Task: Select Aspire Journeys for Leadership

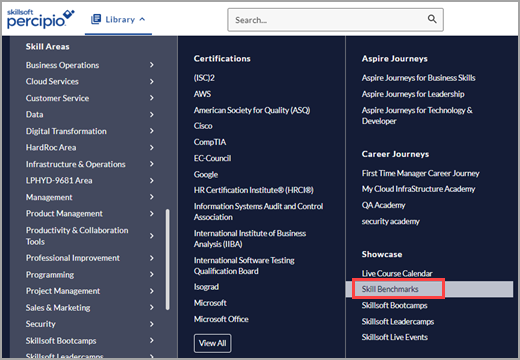Action: [x=413, y=94]
